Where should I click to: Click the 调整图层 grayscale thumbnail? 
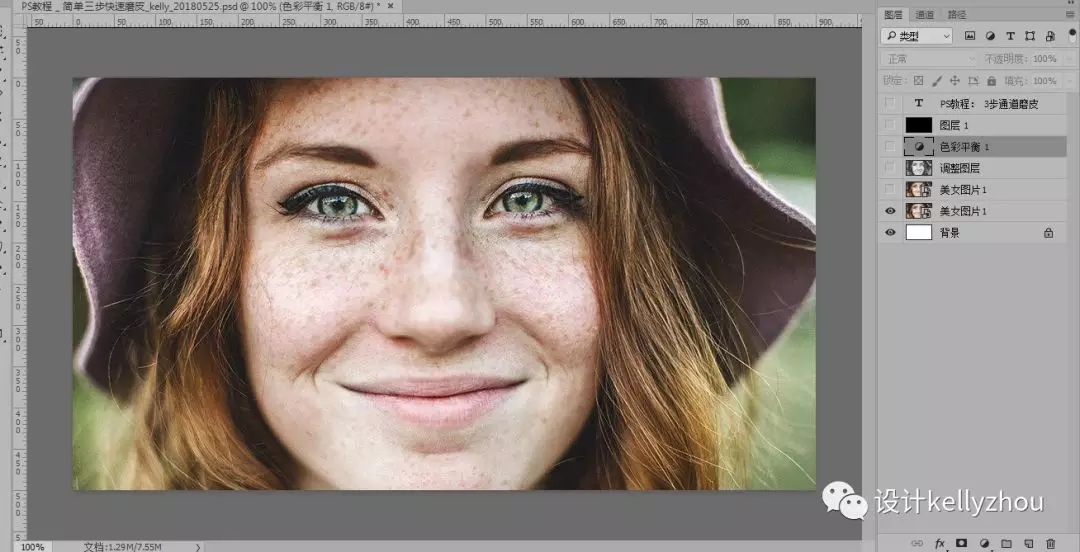point(918,168)
